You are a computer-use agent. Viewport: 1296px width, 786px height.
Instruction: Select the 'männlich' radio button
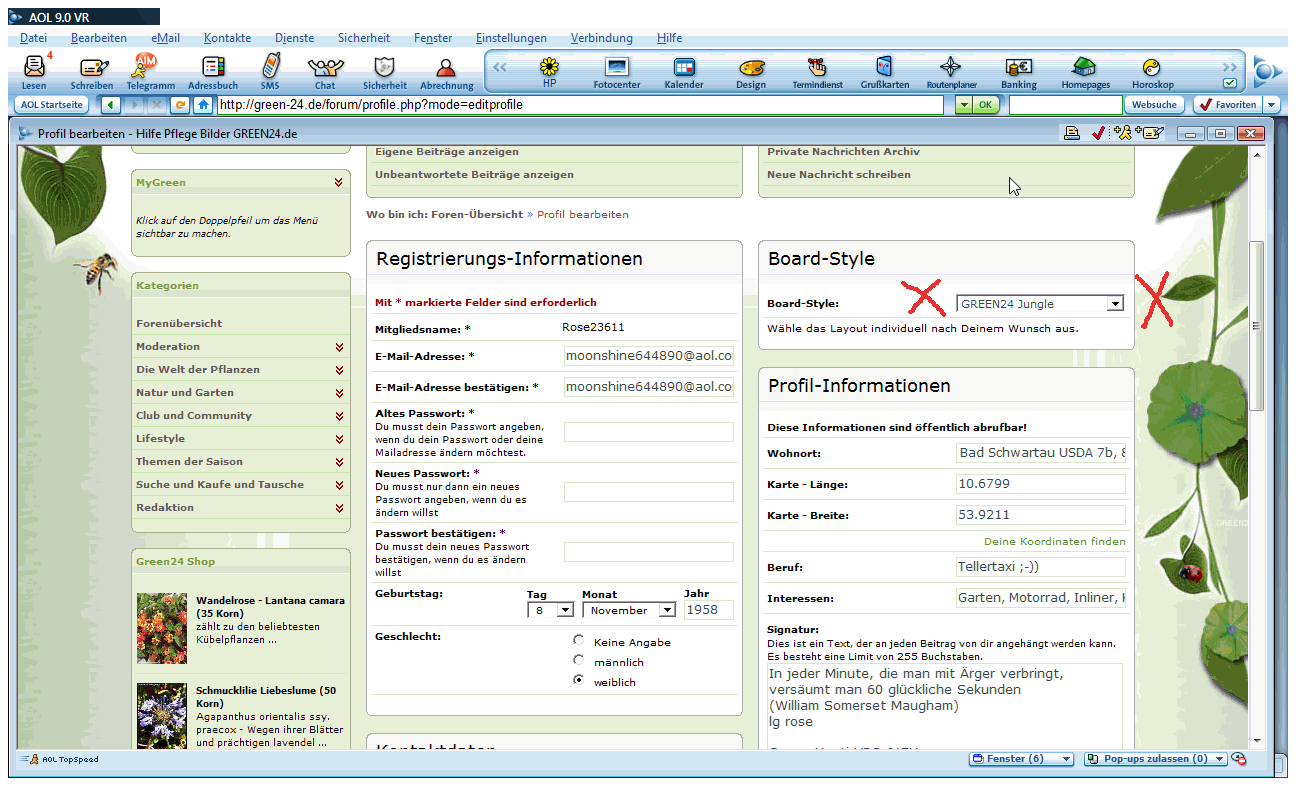(579, 660)
